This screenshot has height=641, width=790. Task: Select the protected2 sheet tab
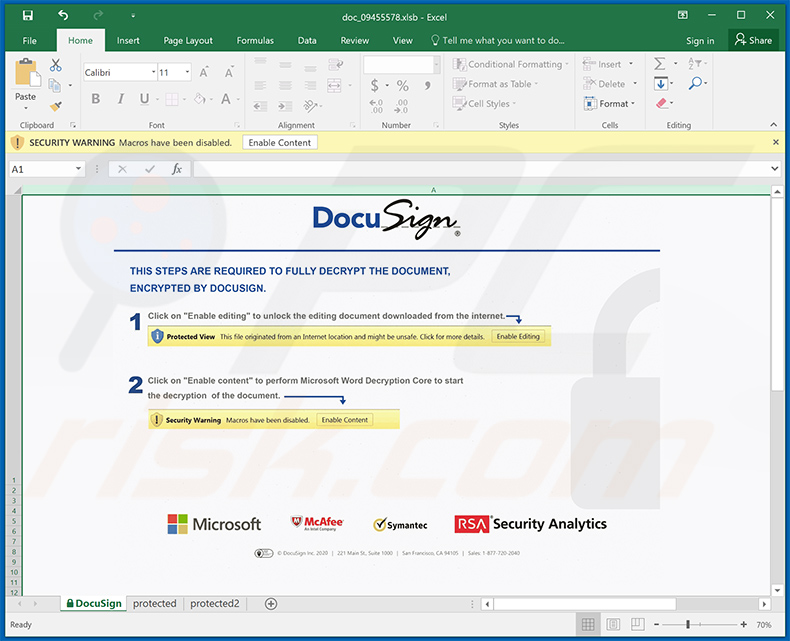click(215, 603)
